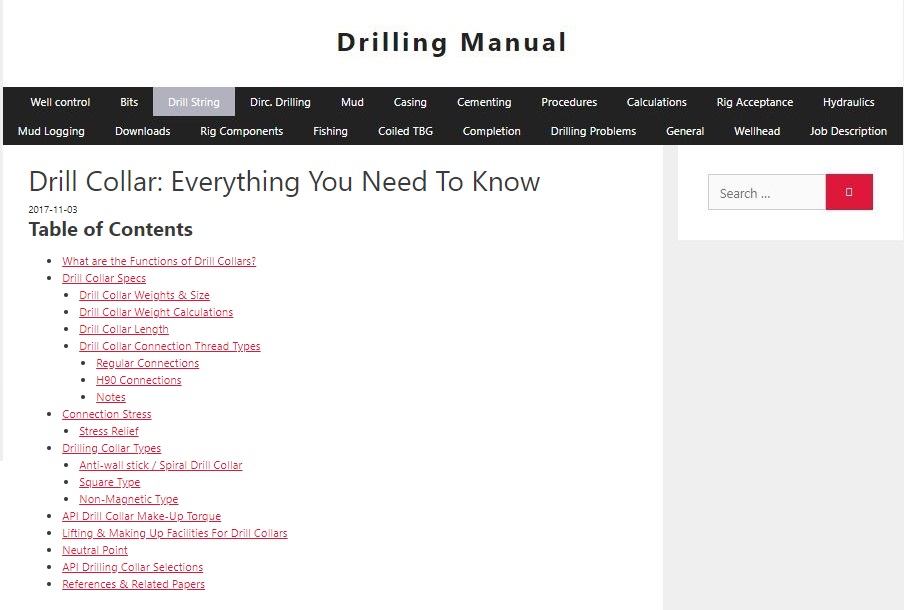904x610 pixels.
Task: Navigate to Coiled TBG section
Action: point(405,131)
